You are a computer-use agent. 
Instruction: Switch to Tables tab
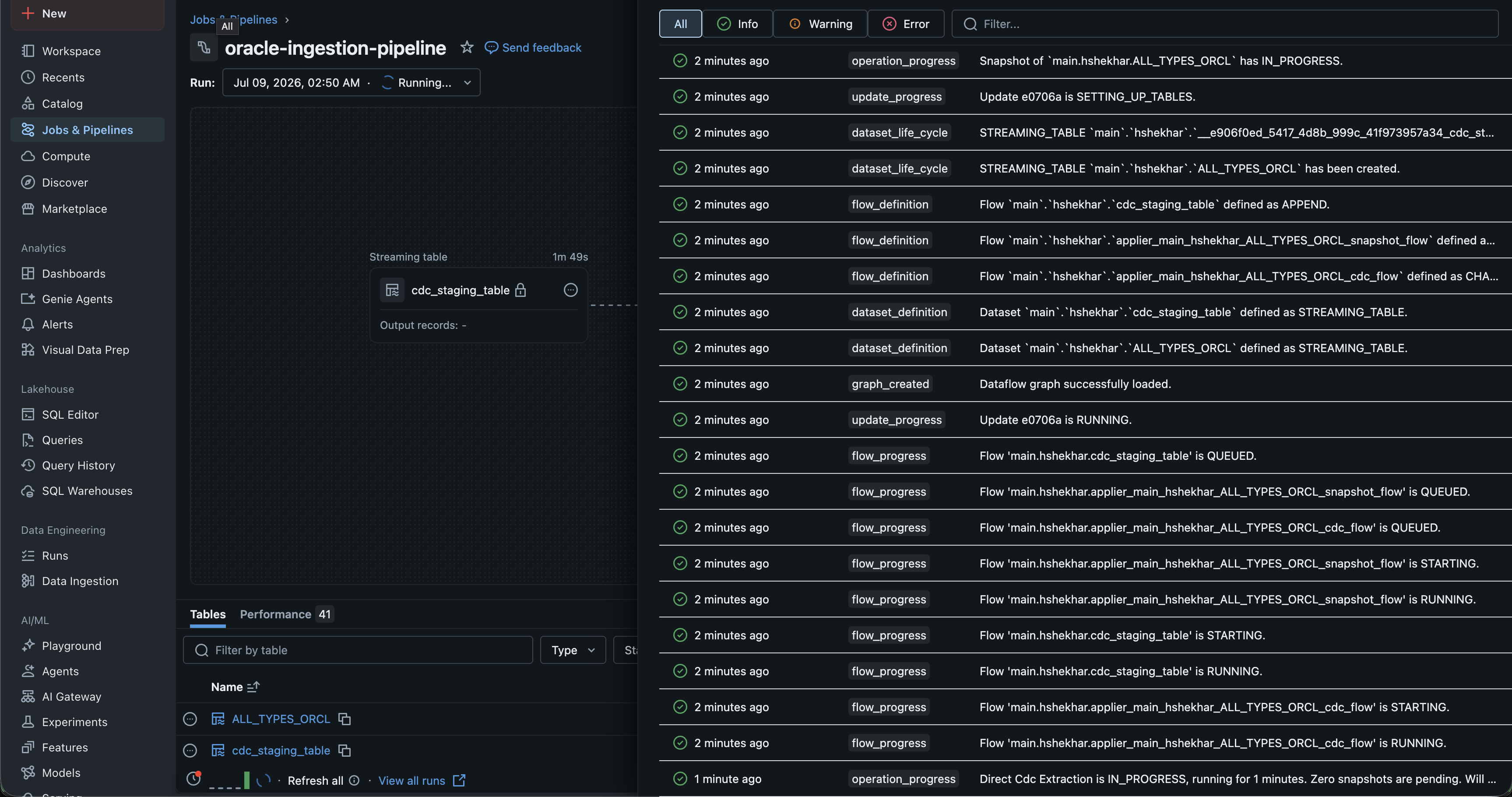208,614
